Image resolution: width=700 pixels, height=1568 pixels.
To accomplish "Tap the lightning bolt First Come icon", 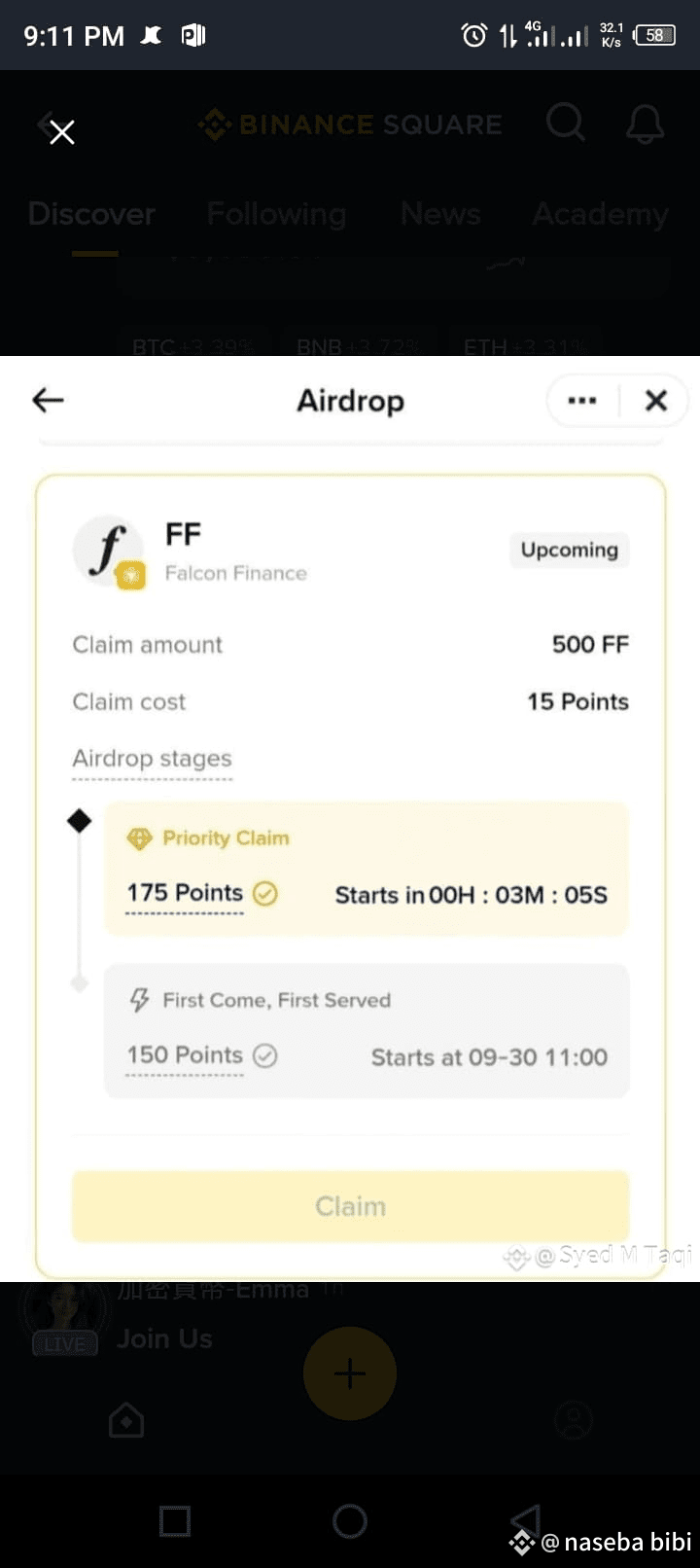I will 140,1000.
